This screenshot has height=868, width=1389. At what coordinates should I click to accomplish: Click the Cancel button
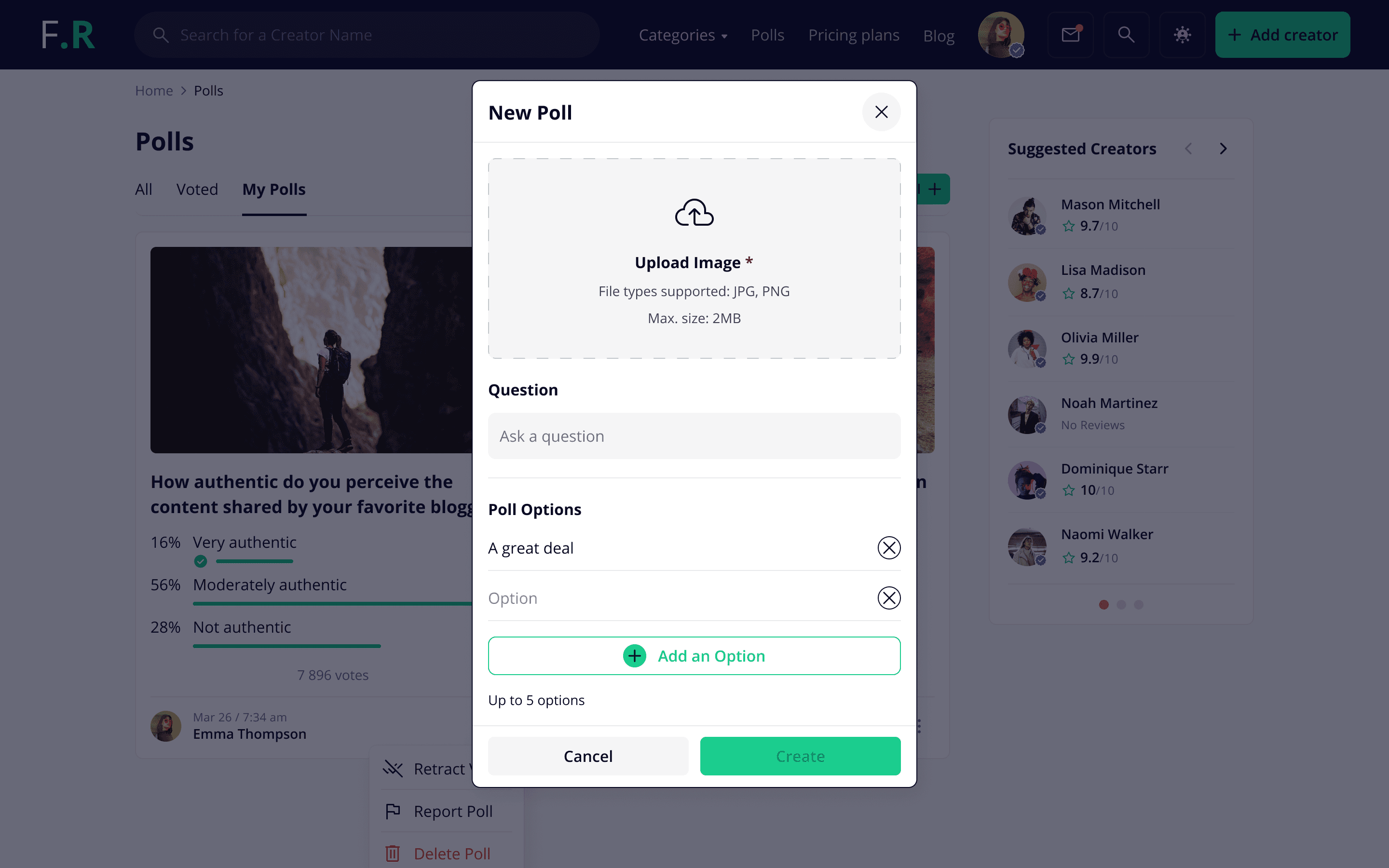tap(588, 756)
